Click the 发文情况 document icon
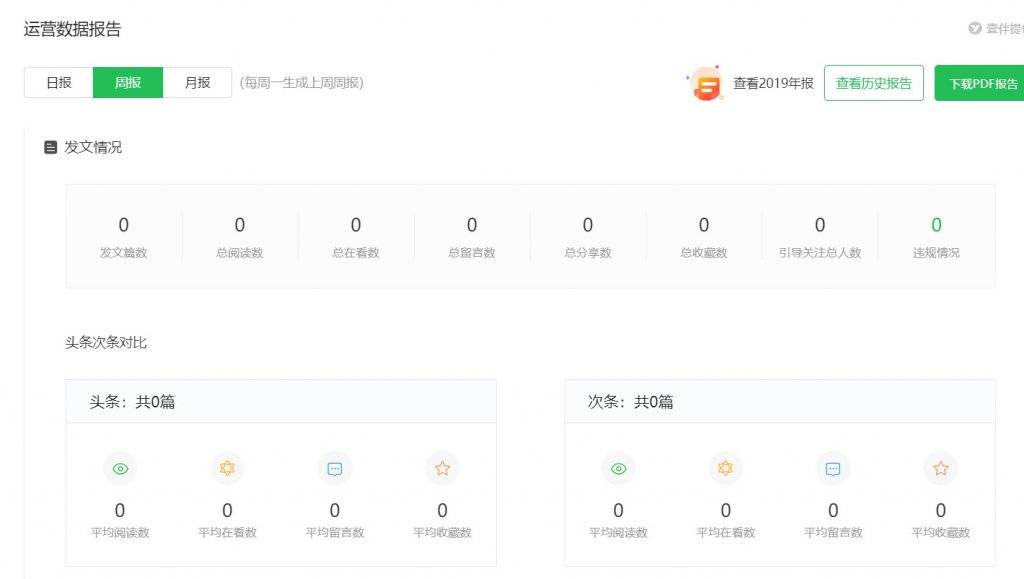The height and width of the screenshot is (579, 1024). [51, 148]
